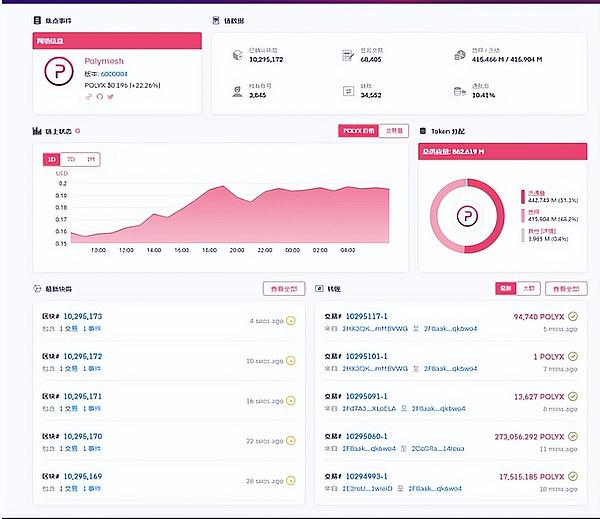
Task: Click the red info dot next to chain status heading
Action: (78, 131)
